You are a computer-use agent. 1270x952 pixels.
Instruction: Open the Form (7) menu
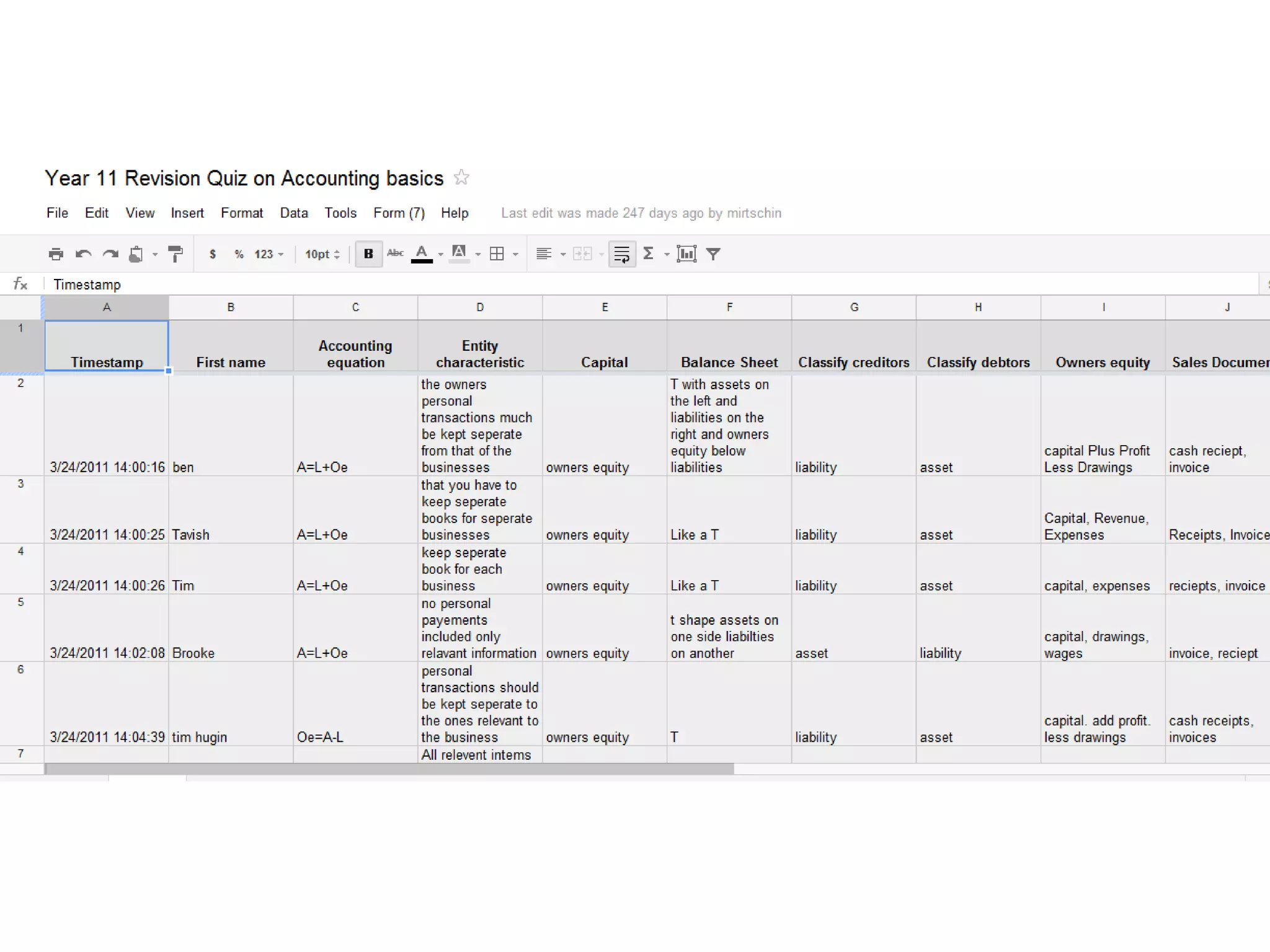[399, 213]
